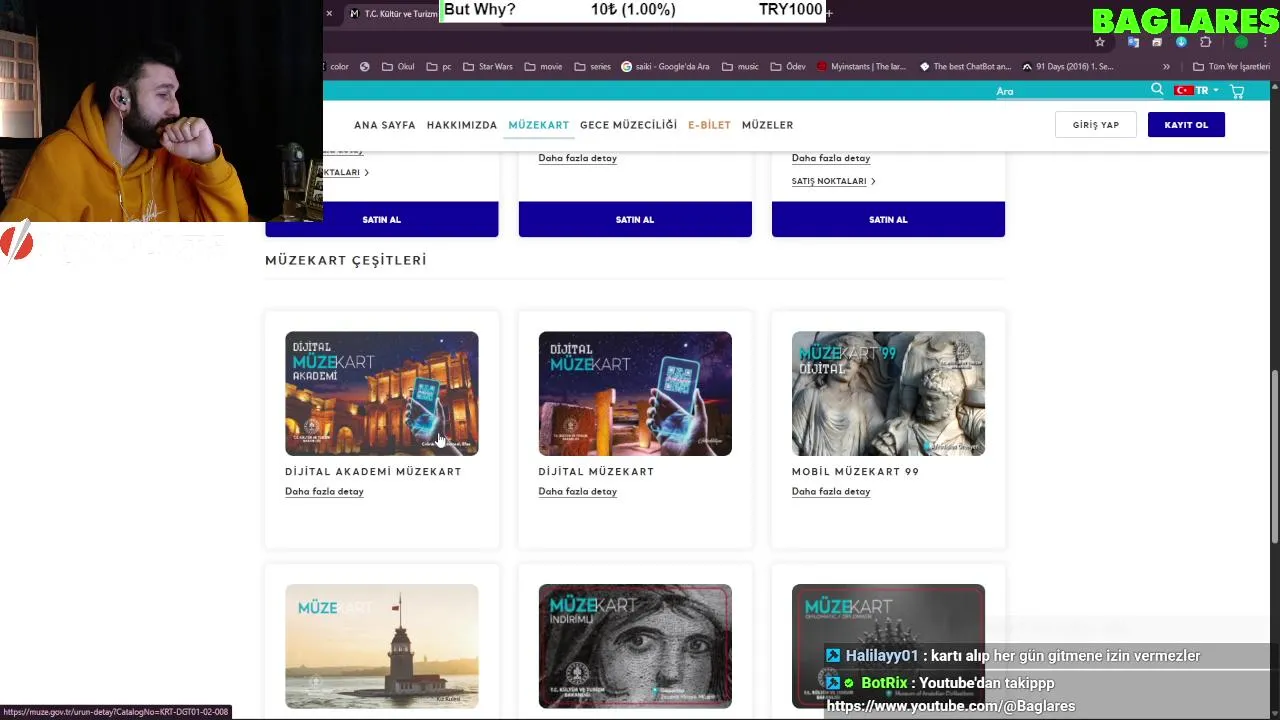Open the GECE MÜZECİLİĞİ menu item
Image resolution: width=1280 pixels, height=720 pixels.
coord(628,125)
